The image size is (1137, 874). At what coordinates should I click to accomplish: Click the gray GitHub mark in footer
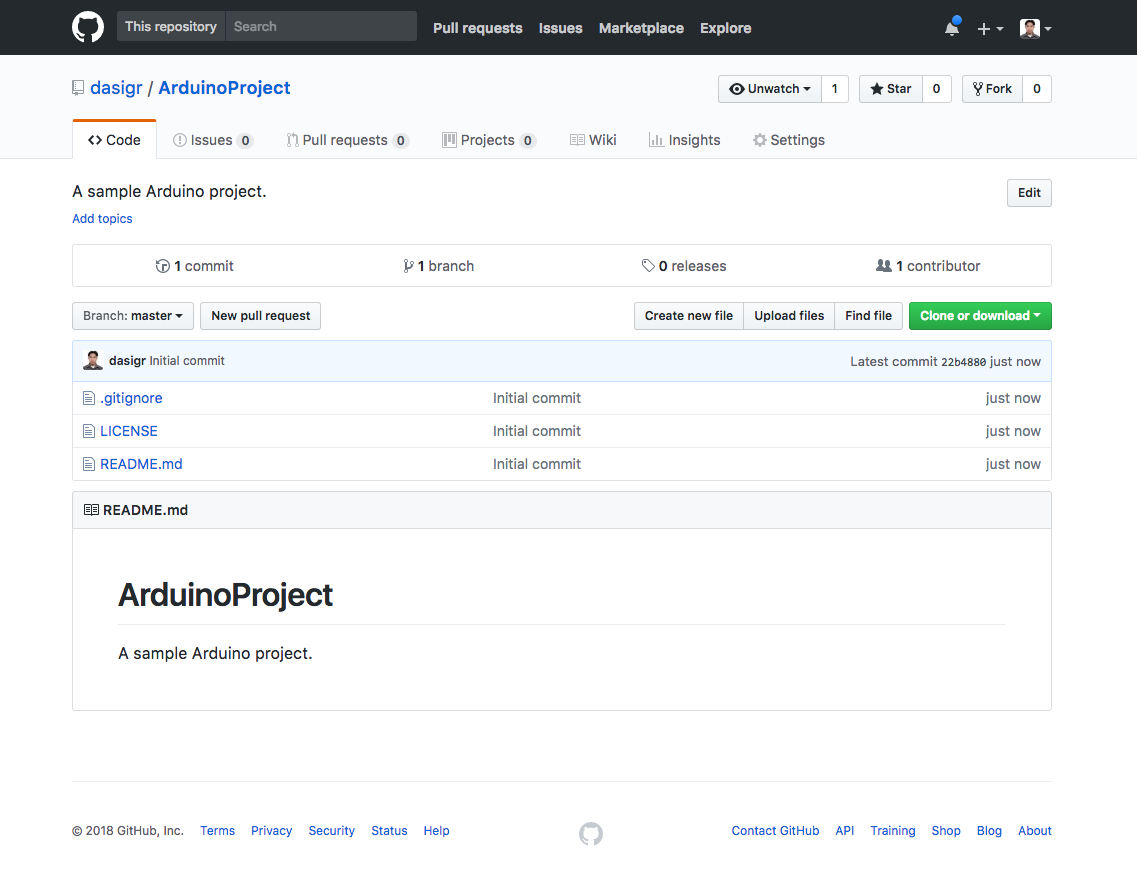591,833
